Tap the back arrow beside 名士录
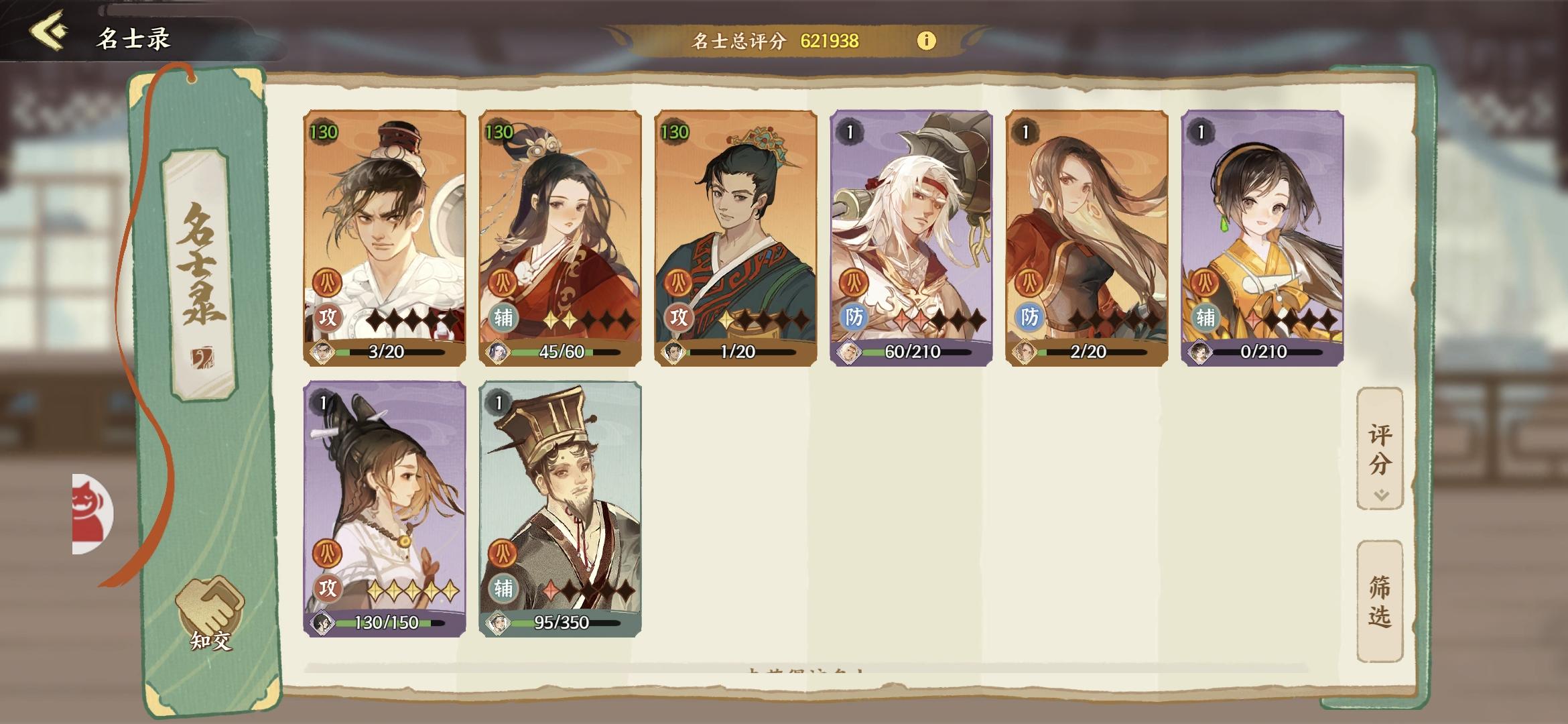This screenshot has width=1568, height=724. (x=48, y=31)
